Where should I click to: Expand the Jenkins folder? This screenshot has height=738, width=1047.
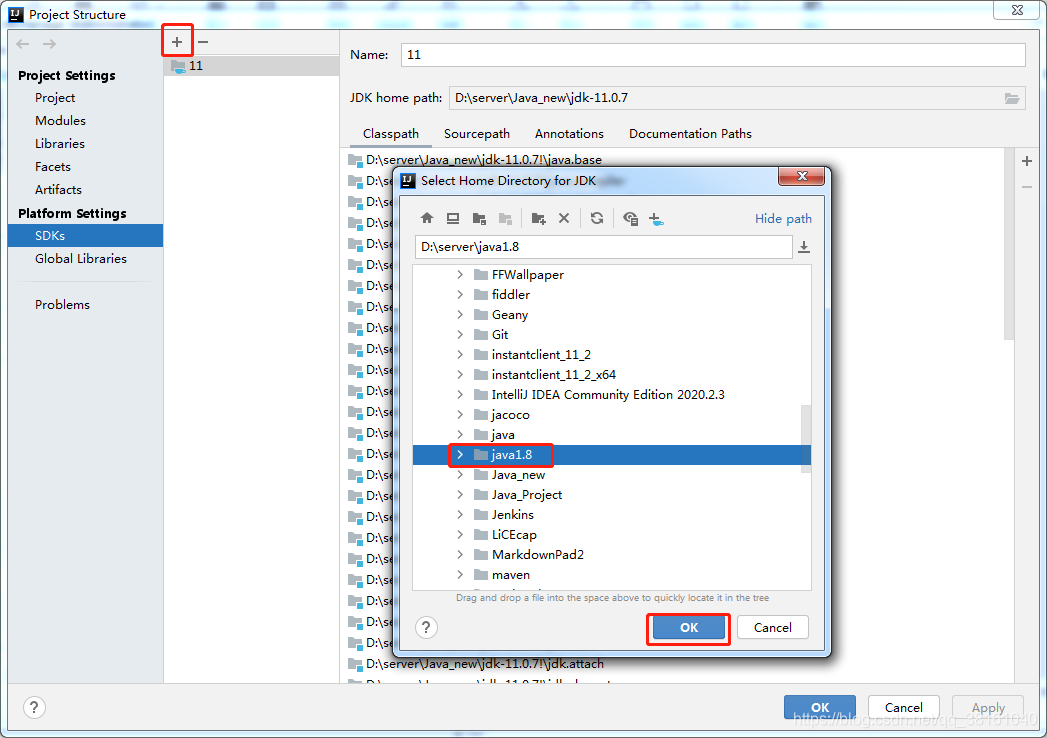(x=459, y=515)
